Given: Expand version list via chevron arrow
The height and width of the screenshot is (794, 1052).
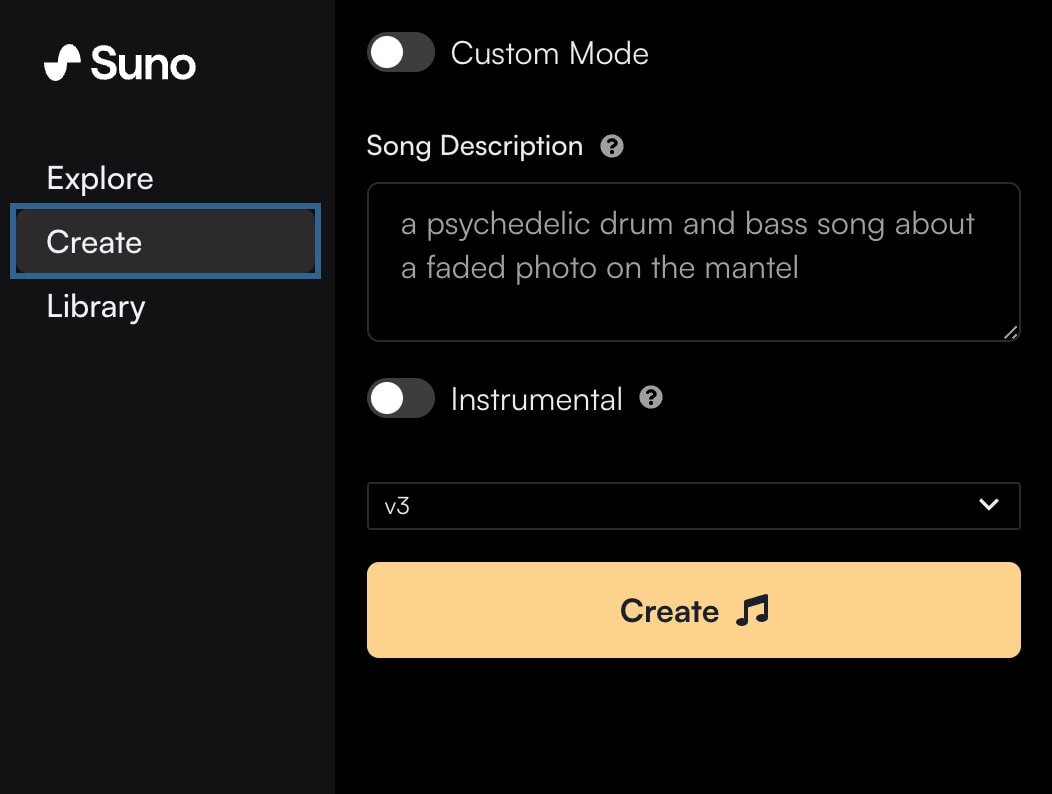Looking at the screenshot, I should tap(989, 505).
